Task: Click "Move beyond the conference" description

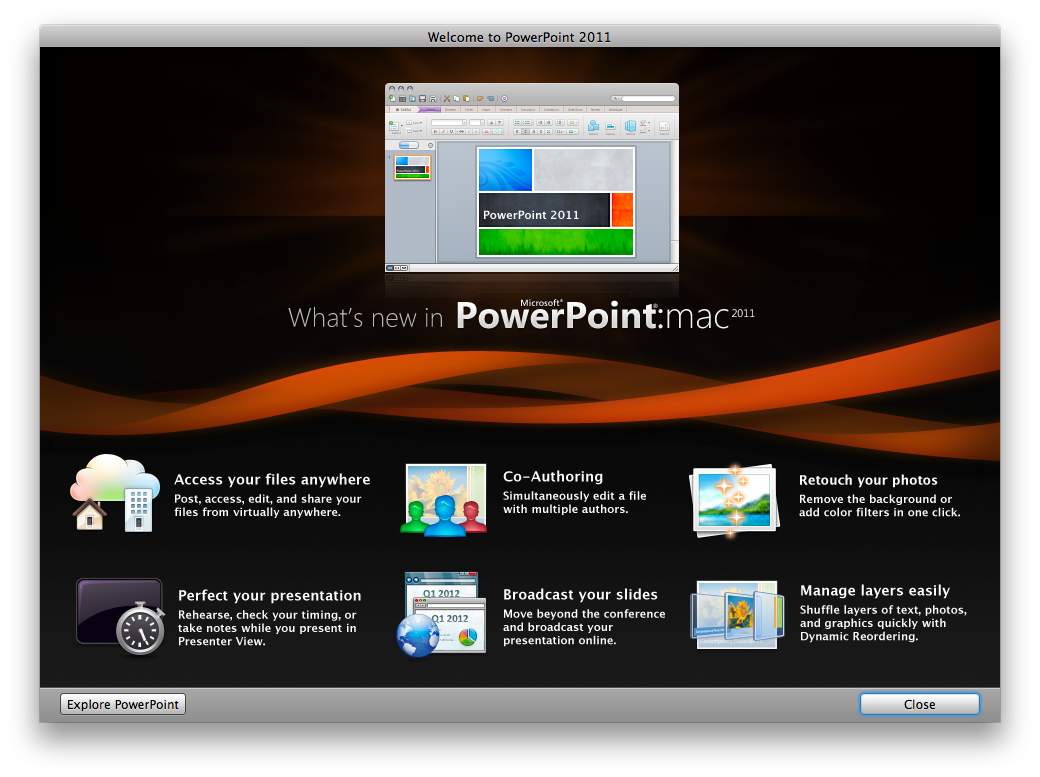Action: (584, 627)
